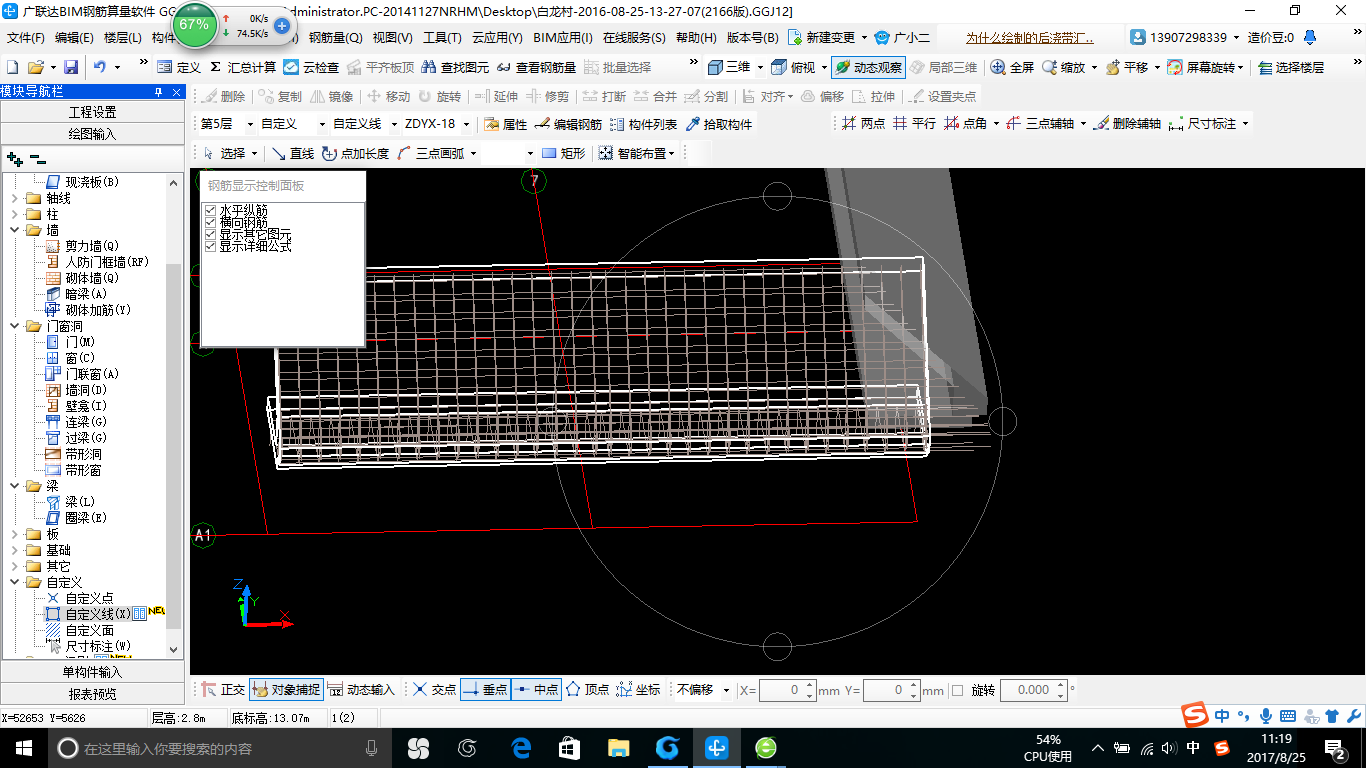Click the Save disk icon in toolbar
This screenshot has width=1366, height=768.
click(71, 67)
